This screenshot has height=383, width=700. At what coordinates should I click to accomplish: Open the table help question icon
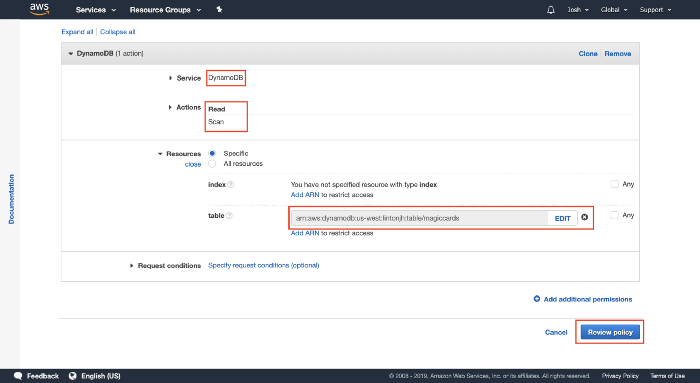click(229, 216)
